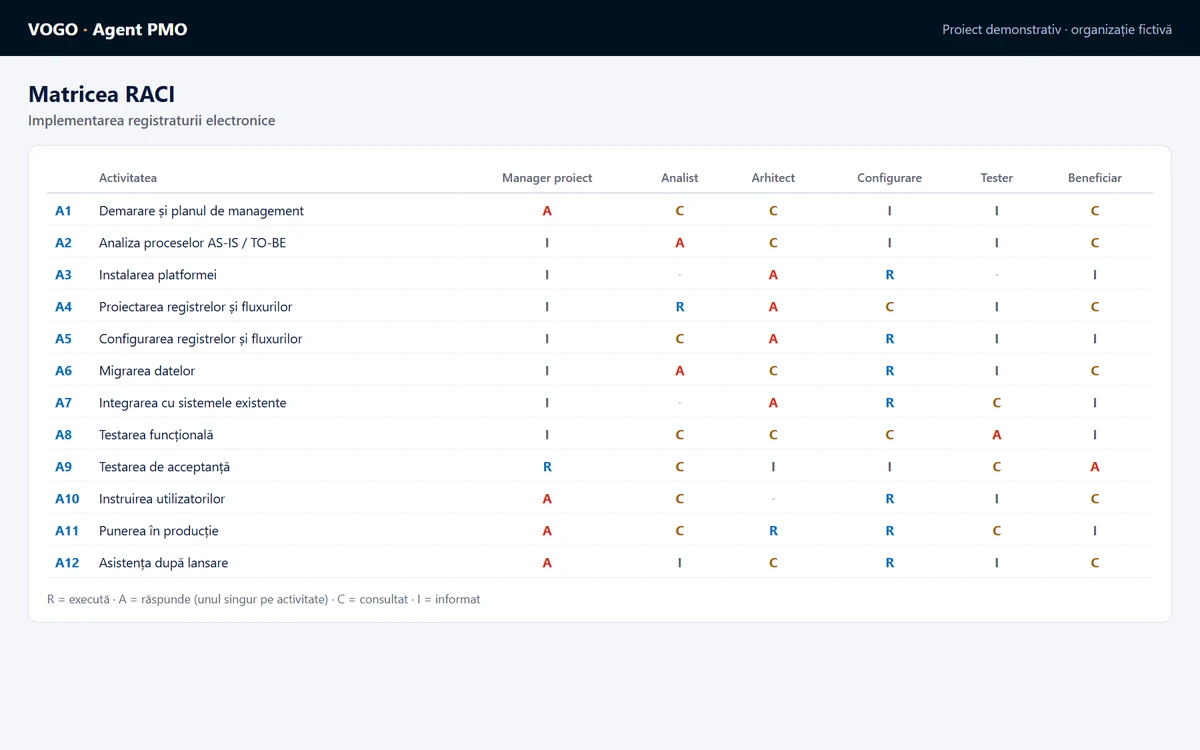Click the 'Instruirea utilizatorilor' activity

coord(162,499)
